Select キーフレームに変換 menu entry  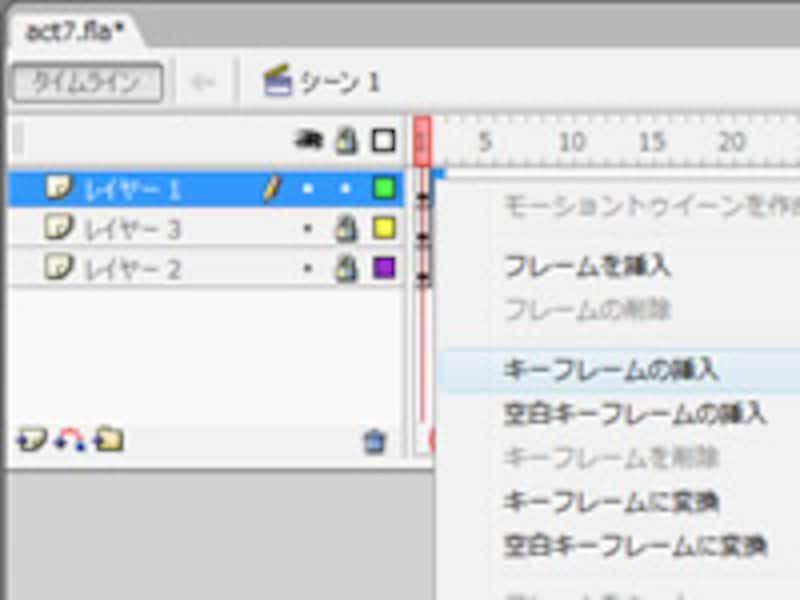point(611,501)
